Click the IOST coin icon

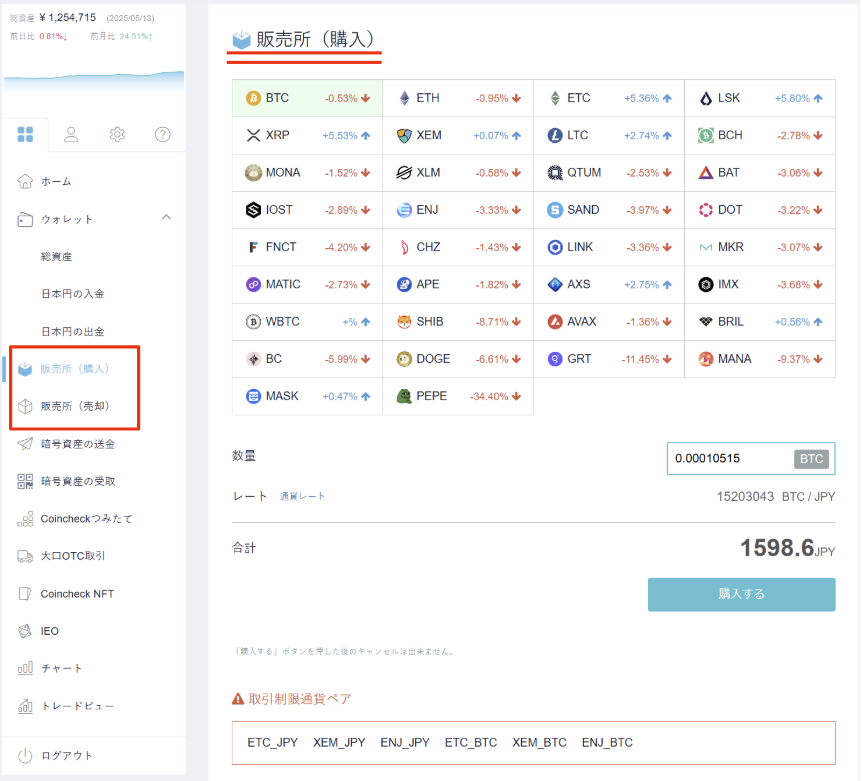click(x=253, y=210)
